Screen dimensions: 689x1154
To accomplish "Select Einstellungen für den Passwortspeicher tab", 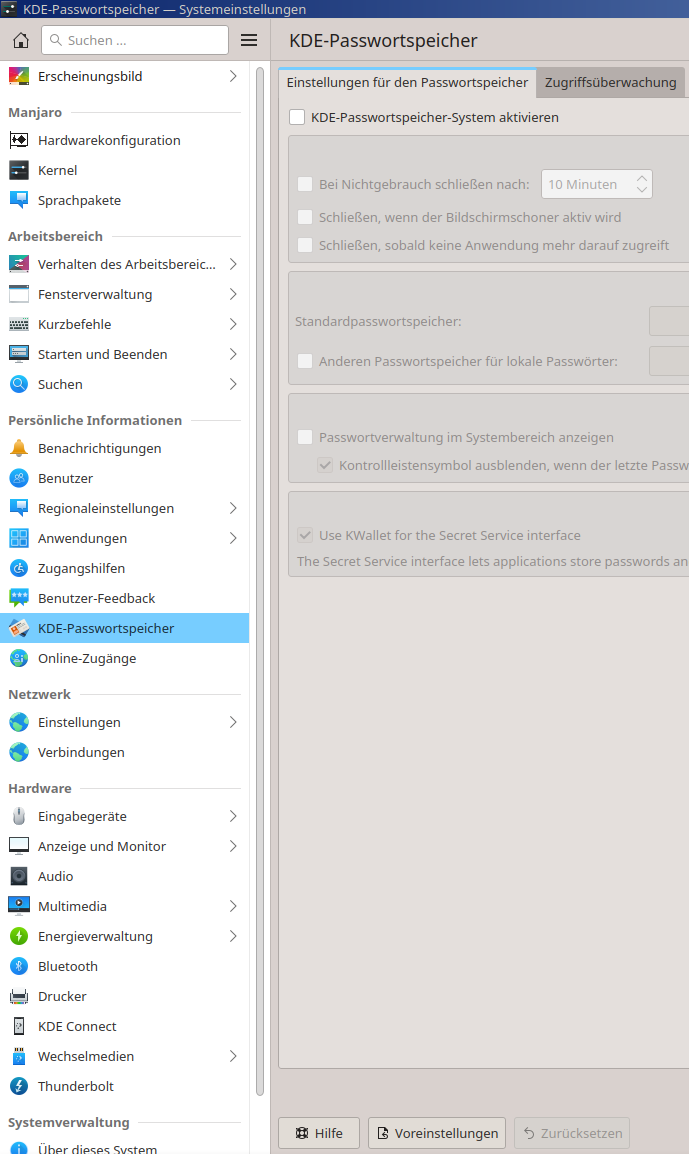I will coord(407,82).
